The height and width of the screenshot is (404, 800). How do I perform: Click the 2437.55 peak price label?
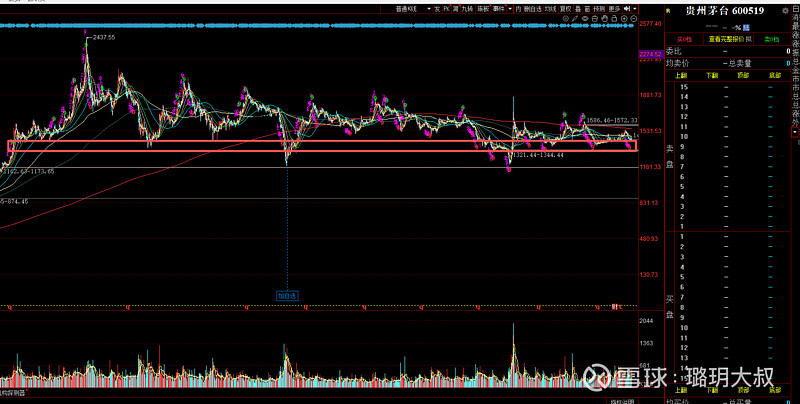click(x=104, y=37)
